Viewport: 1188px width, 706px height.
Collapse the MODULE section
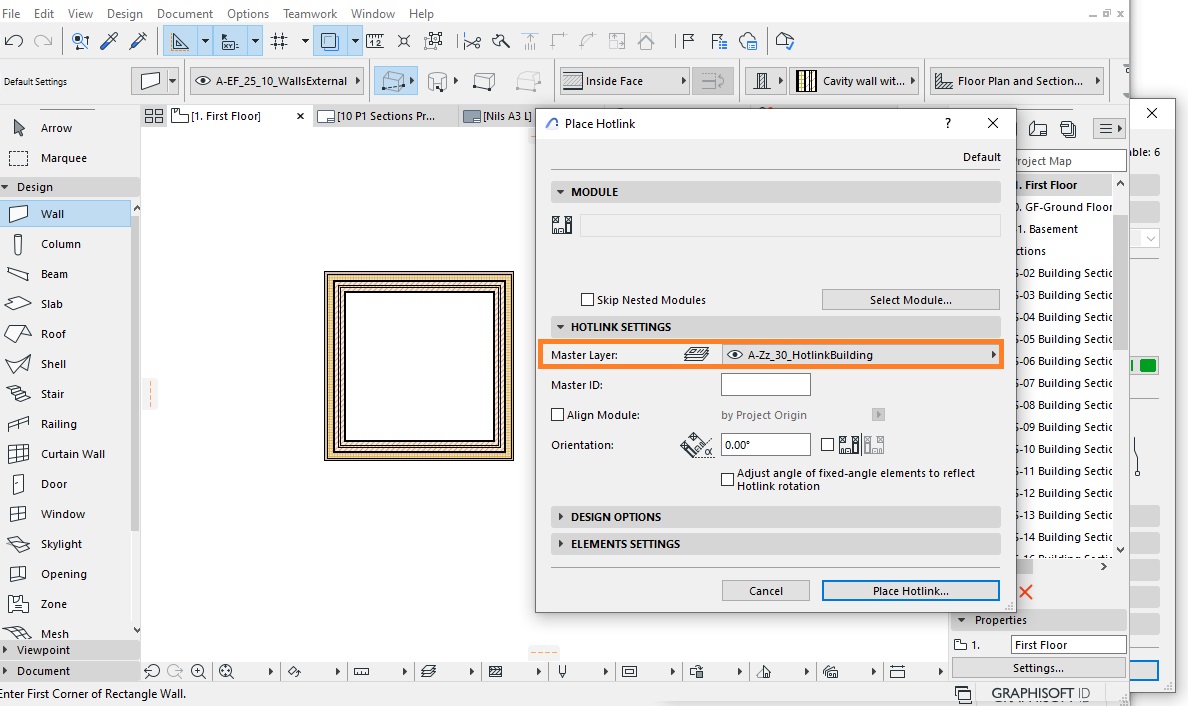561,192
